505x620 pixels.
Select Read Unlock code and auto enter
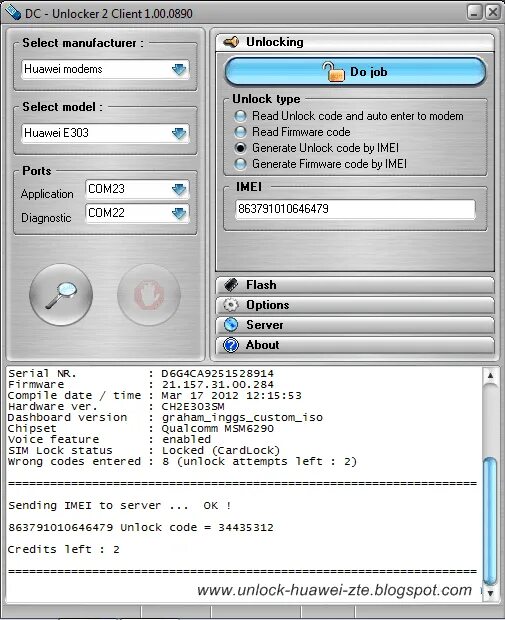click(240, 116)
